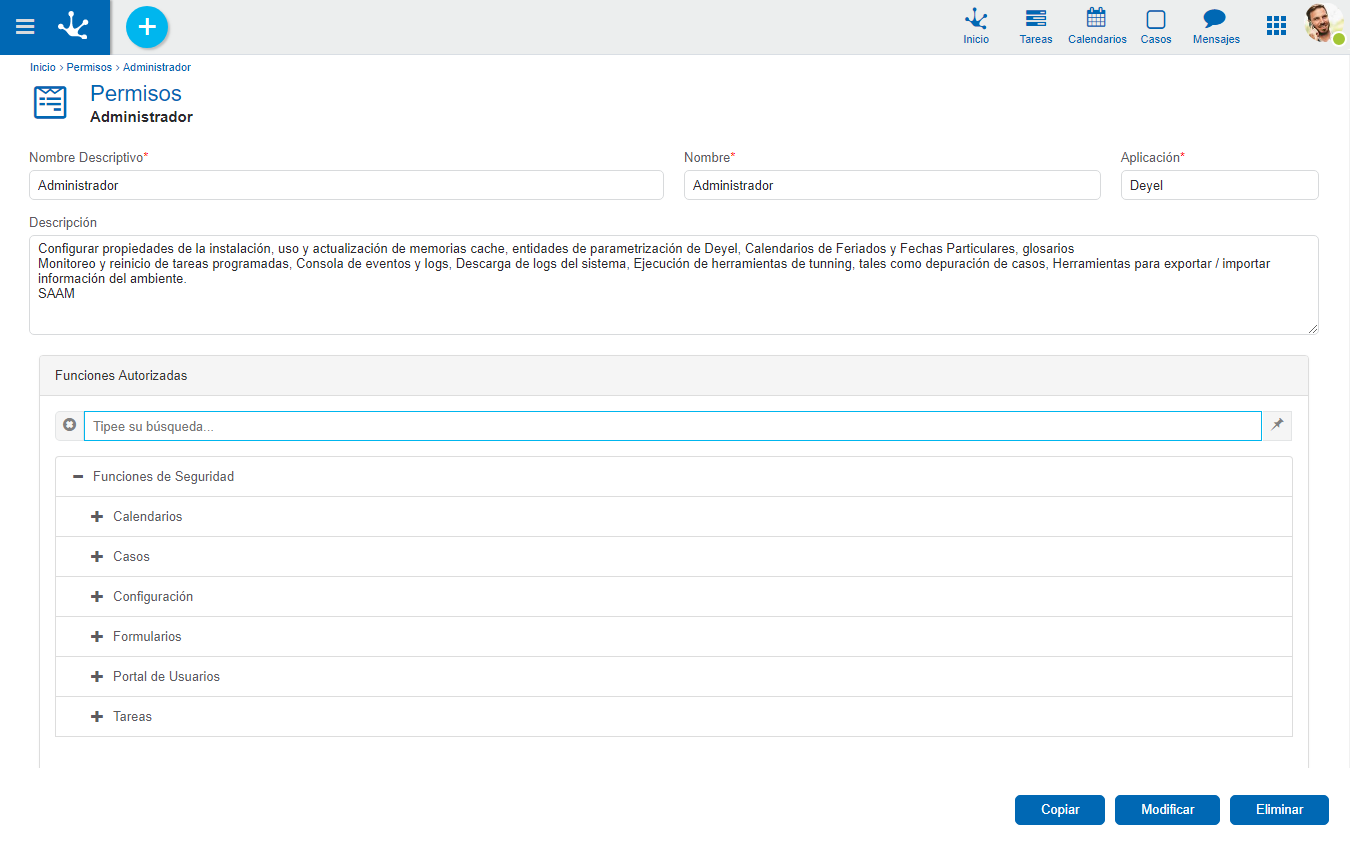Click the Aplicación field showing Deyel
Image resolution: width=1350 pixels, height=848 pixels.
point(1220,185)
